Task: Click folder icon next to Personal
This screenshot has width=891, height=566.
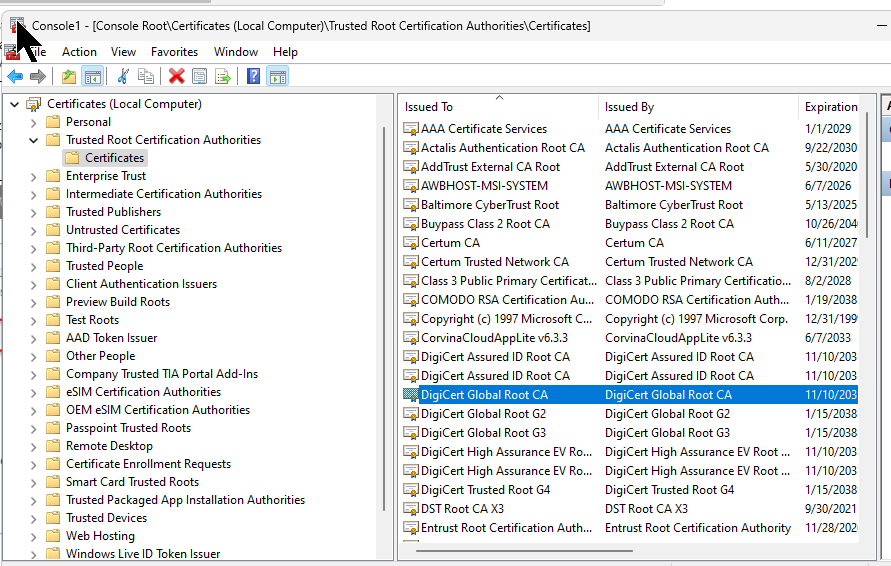Action: pyautogui.click(x=53, y=122)
